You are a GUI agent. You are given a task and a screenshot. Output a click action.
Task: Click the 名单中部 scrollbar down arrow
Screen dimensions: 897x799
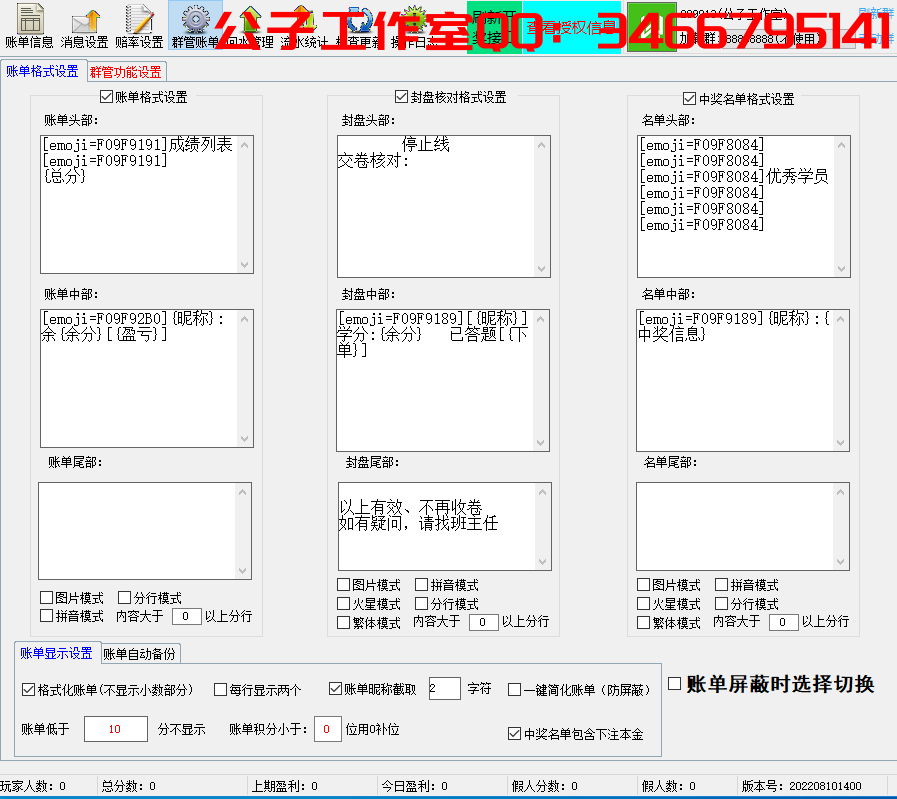840,443
